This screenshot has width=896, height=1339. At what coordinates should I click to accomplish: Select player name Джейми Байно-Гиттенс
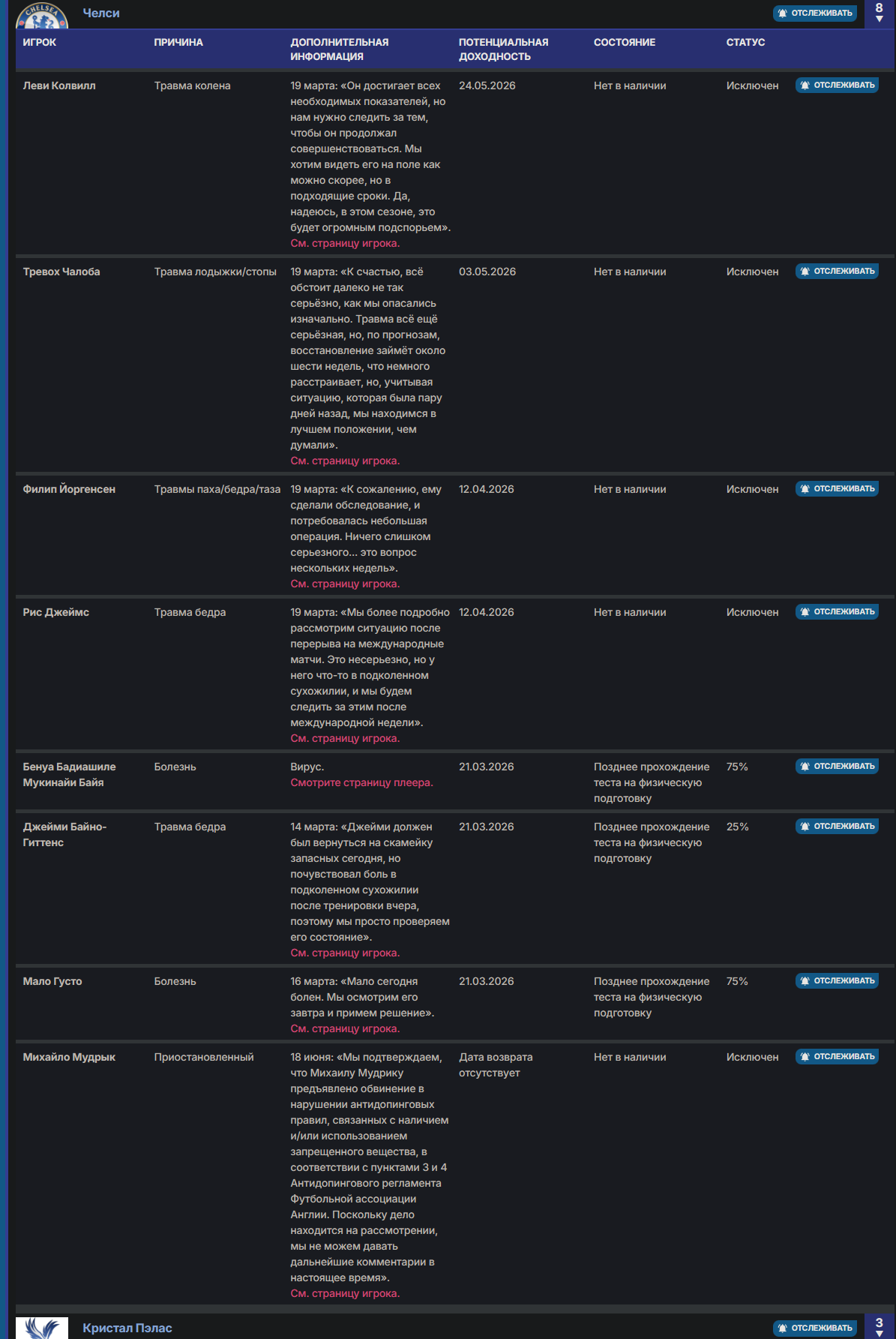tap(64, 835)
